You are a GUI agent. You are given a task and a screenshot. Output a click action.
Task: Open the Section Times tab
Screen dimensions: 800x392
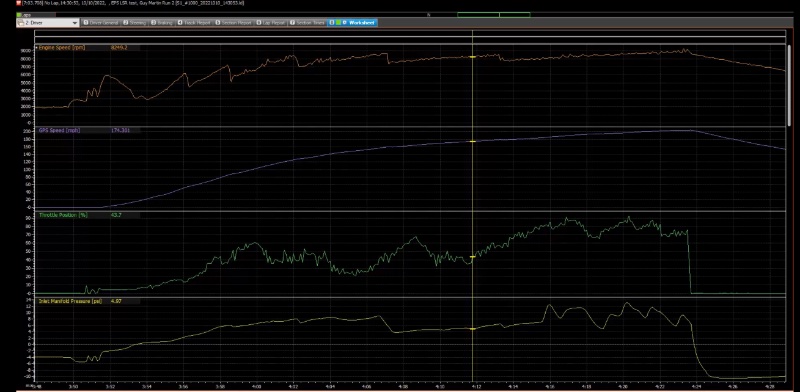308,23
